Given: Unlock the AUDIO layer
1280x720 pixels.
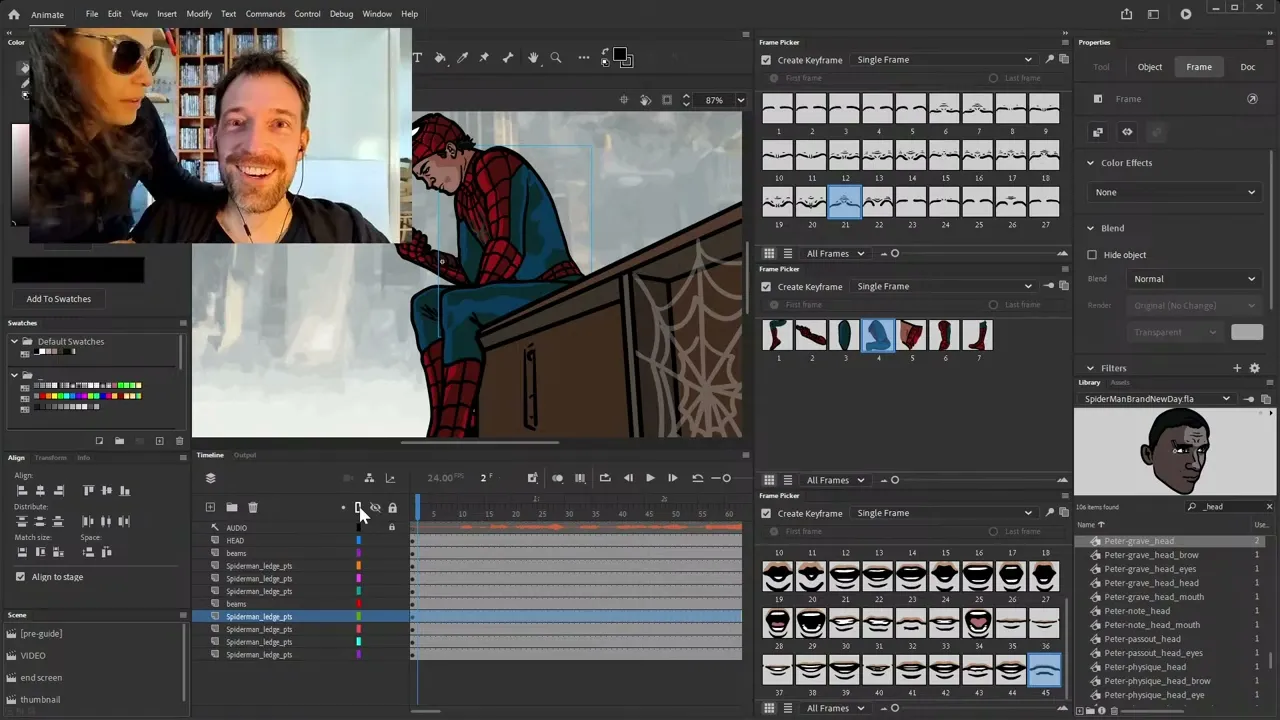Looking at the screenshot, I should (392, 527).
